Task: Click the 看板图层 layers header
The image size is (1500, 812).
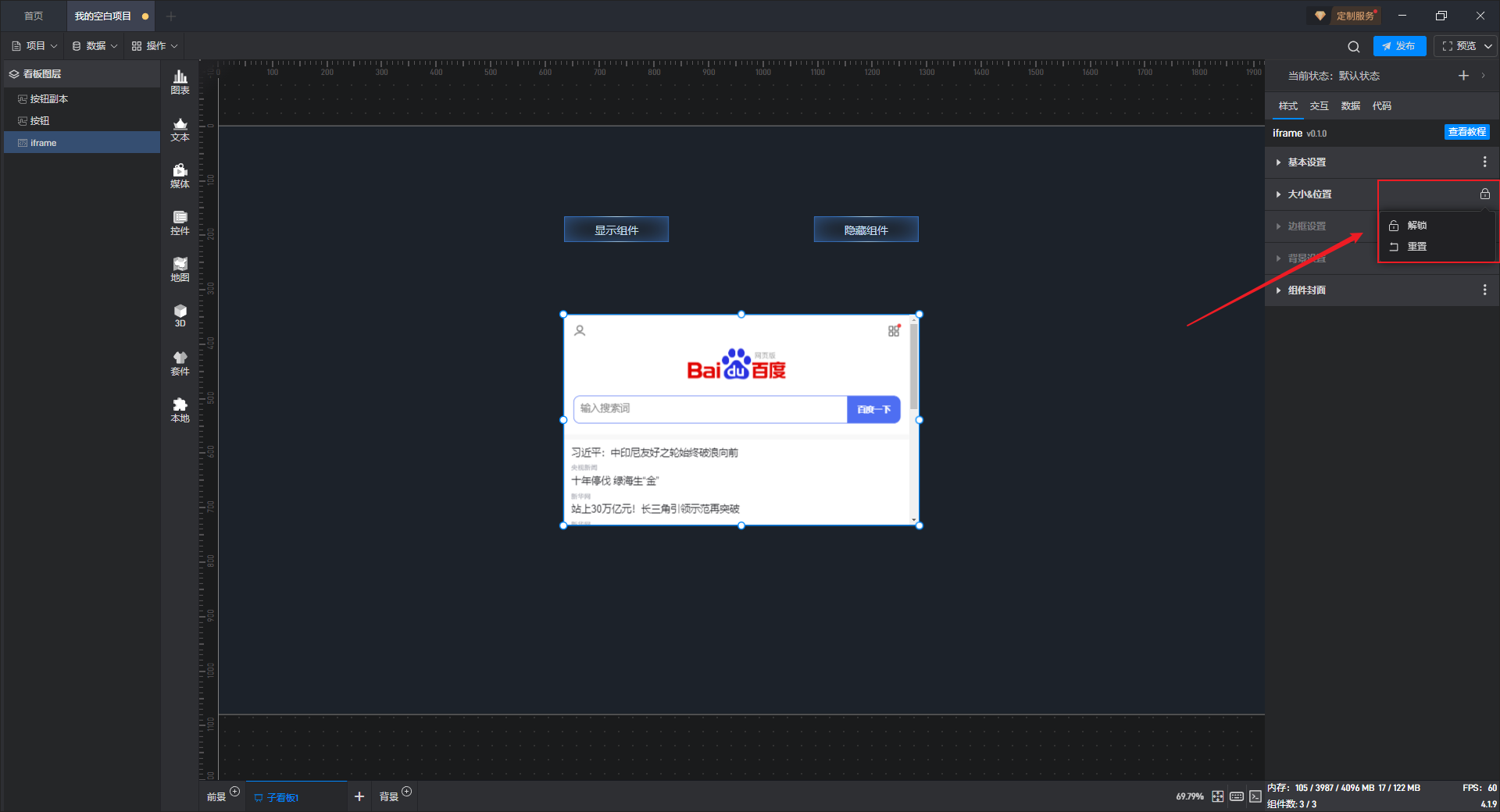Action: pos(82,73)
